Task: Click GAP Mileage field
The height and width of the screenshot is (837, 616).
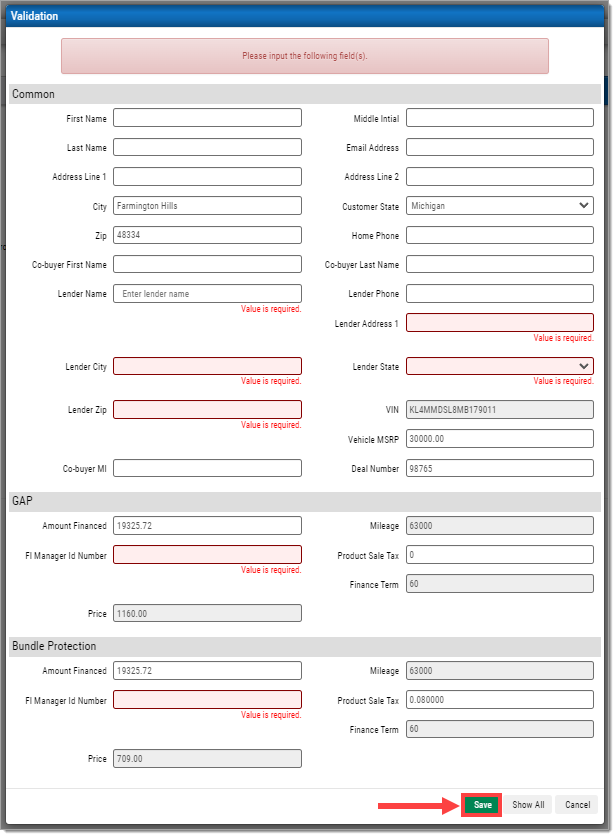Action: (x=500, y=526)
